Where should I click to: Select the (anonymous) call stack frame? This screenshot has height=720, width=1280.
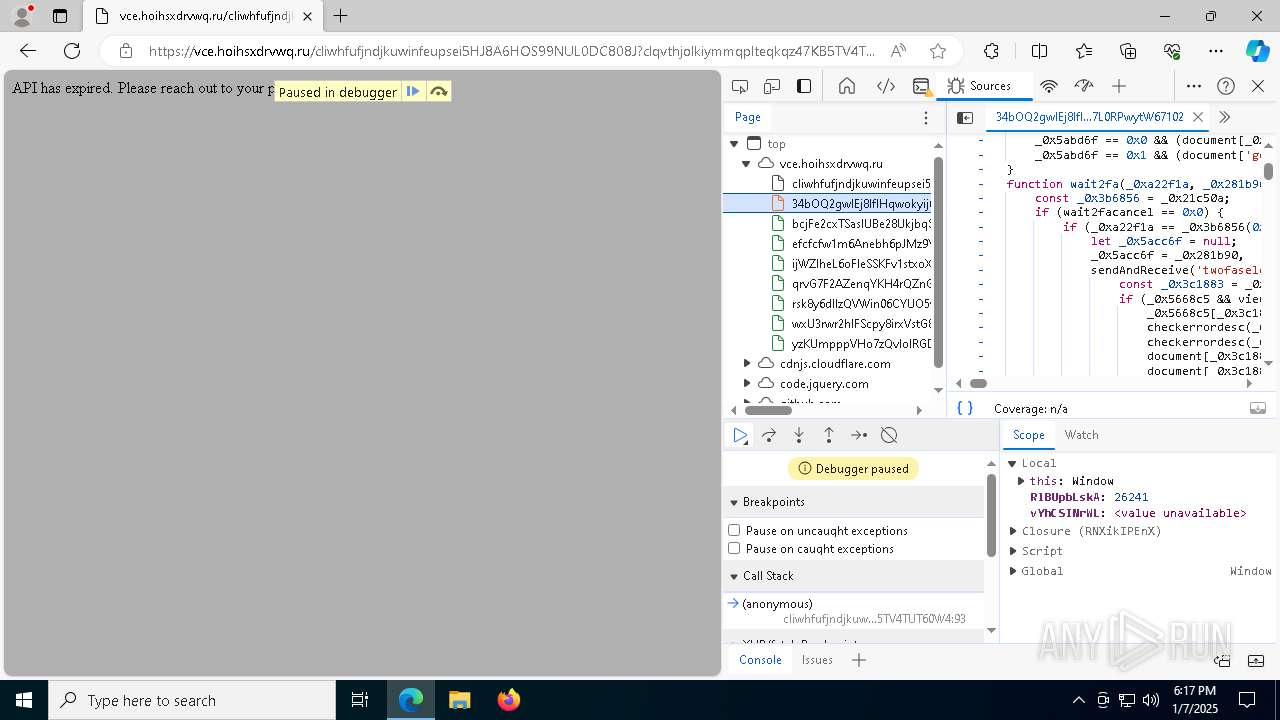853,611
